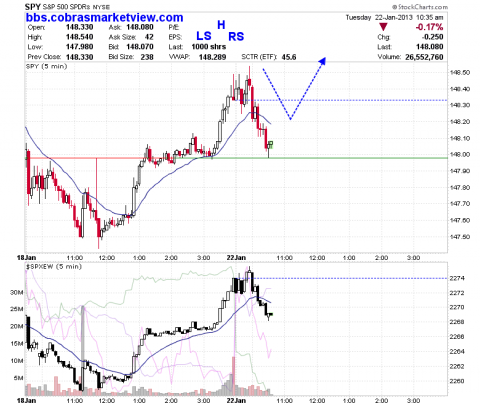The height and width of the screenshot is (406, 480).
Task: Click the 'Volume:' field label
Action: 389,57
